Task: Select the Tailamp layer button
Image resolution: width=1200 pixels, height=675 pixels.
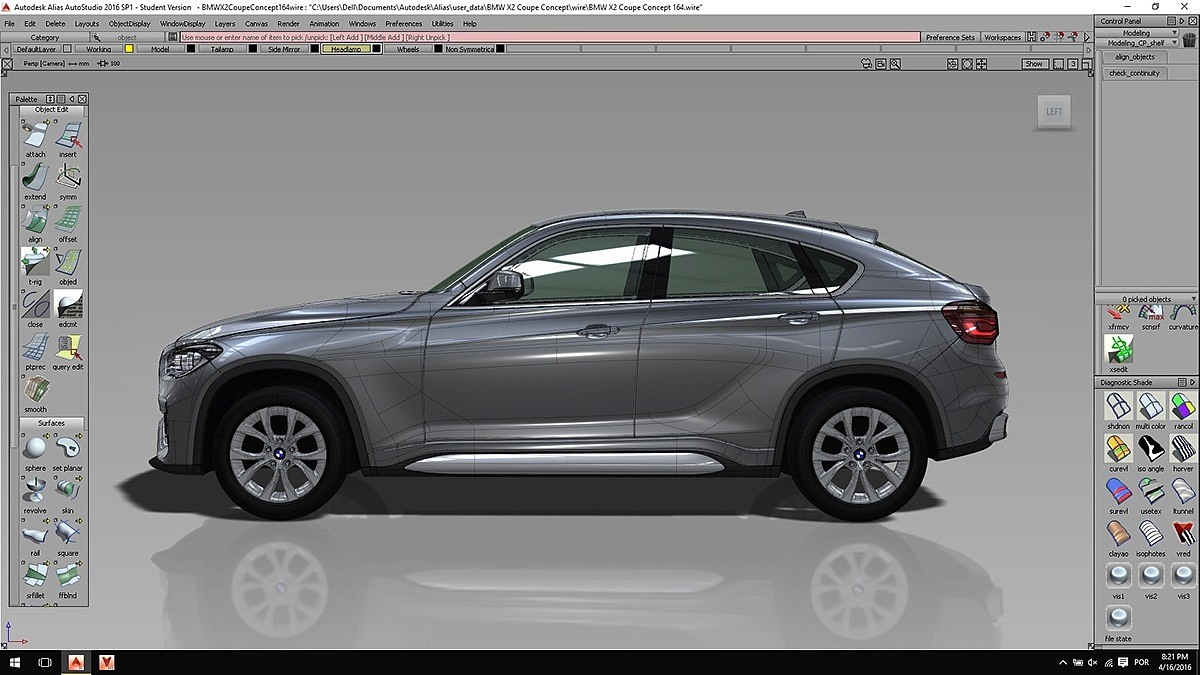Action: 222,49
